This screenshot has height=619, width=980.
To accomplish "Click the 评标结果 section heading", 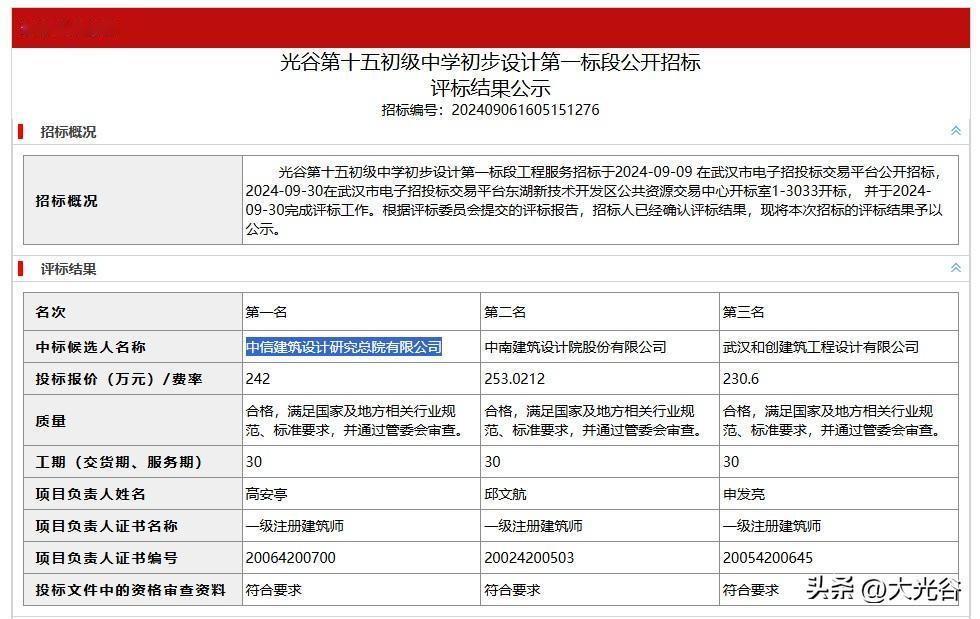I will pyautogui.click(x=68, y=269).
